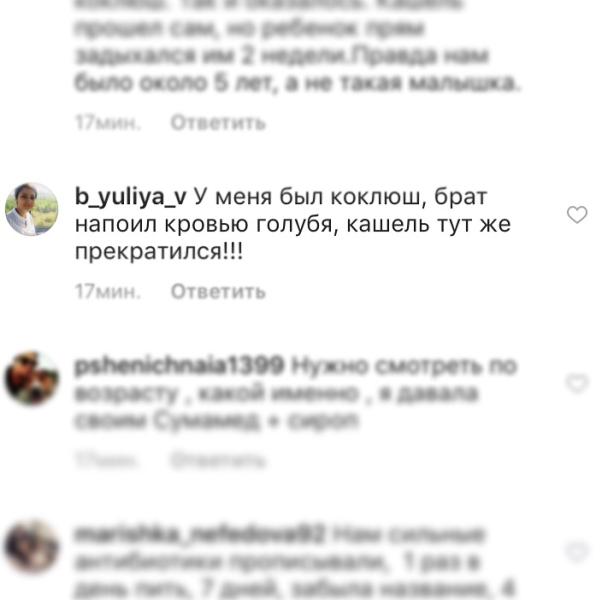Open b_yuliya_v's profile picture
The height and width of the screenshot is (600, 602).
pos(31,209)
